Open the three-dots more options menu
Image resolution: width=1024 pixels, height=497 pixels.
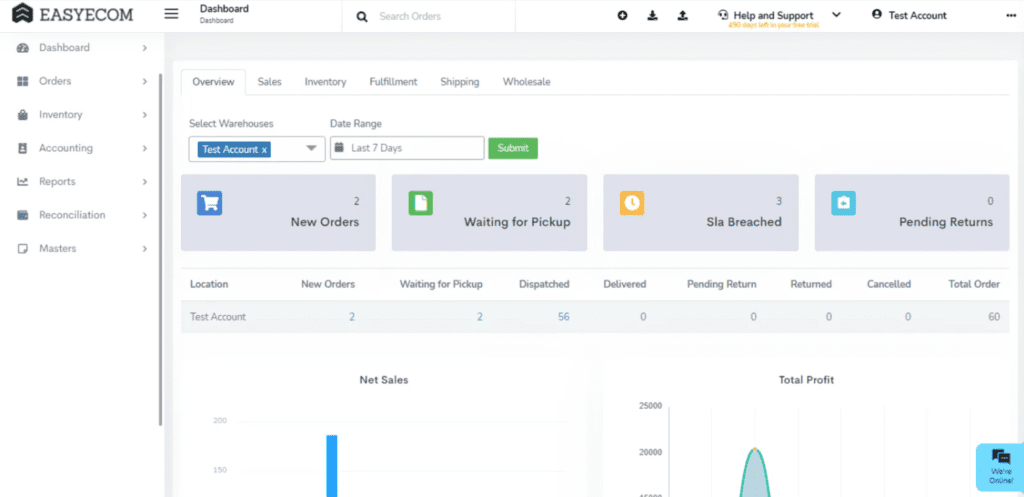pyautogui.click(x=1009, y=16)
